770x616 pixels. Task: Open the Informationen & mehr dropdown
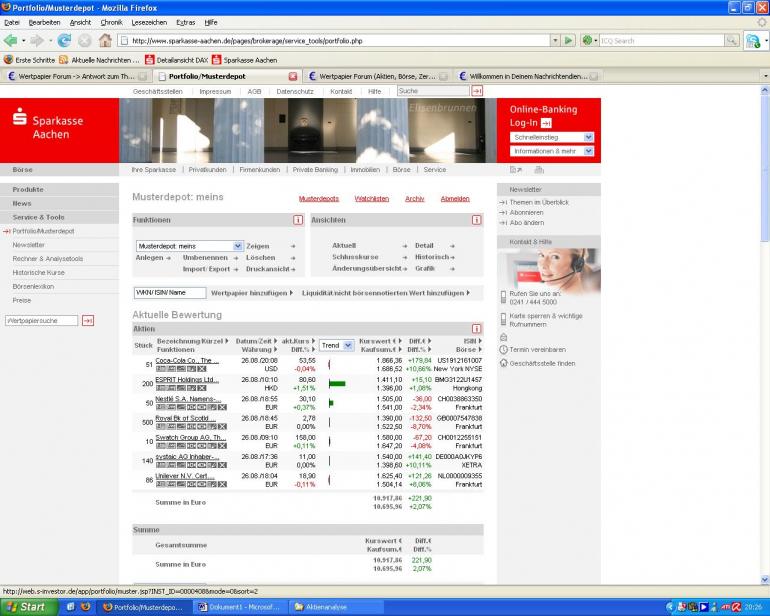click(552, 151)
